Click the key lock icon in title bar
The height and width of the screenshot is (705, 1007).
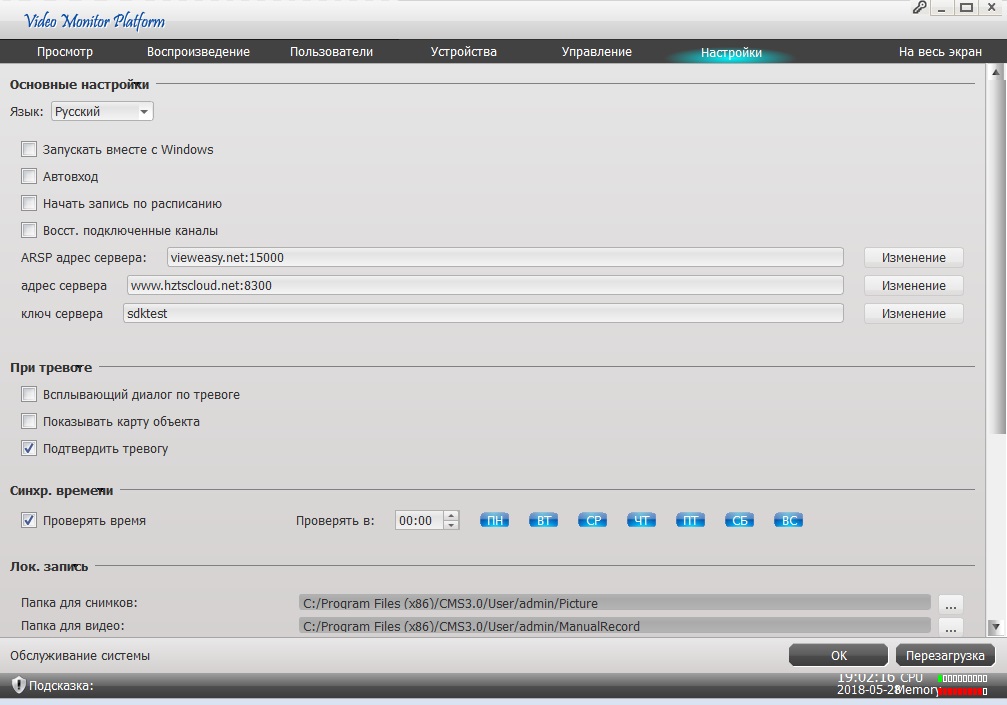tap(919, 8)
